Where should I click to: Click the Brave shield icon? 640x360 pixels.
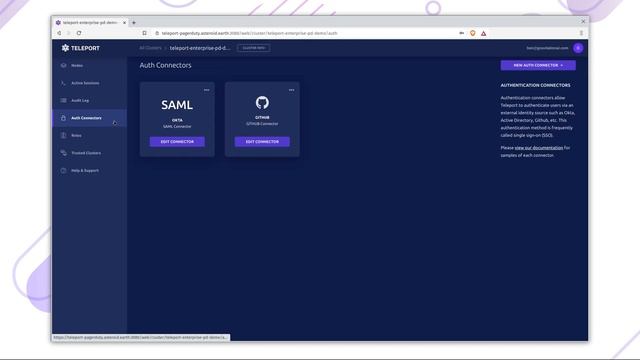pos(473,33)
